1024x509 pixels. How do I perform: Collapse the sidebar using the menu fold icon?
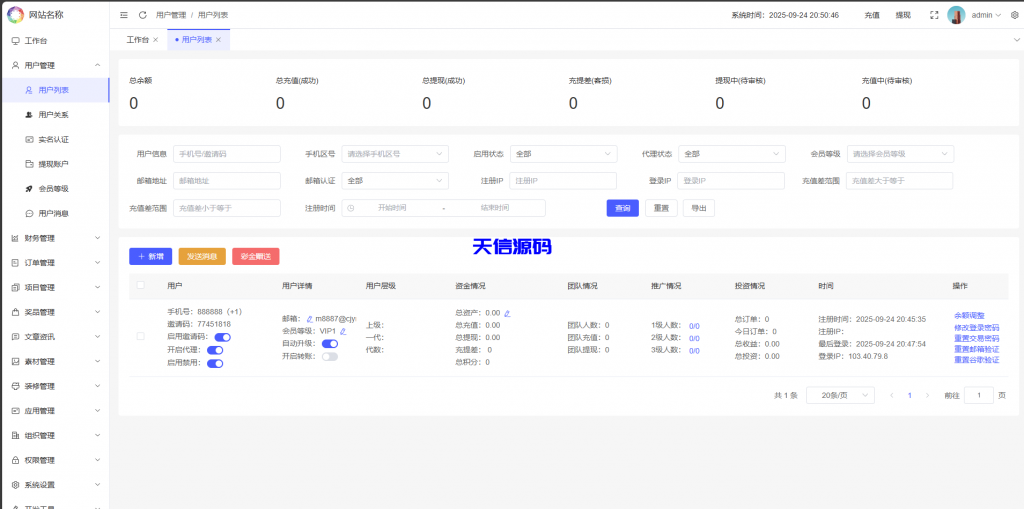click(124, 15)
